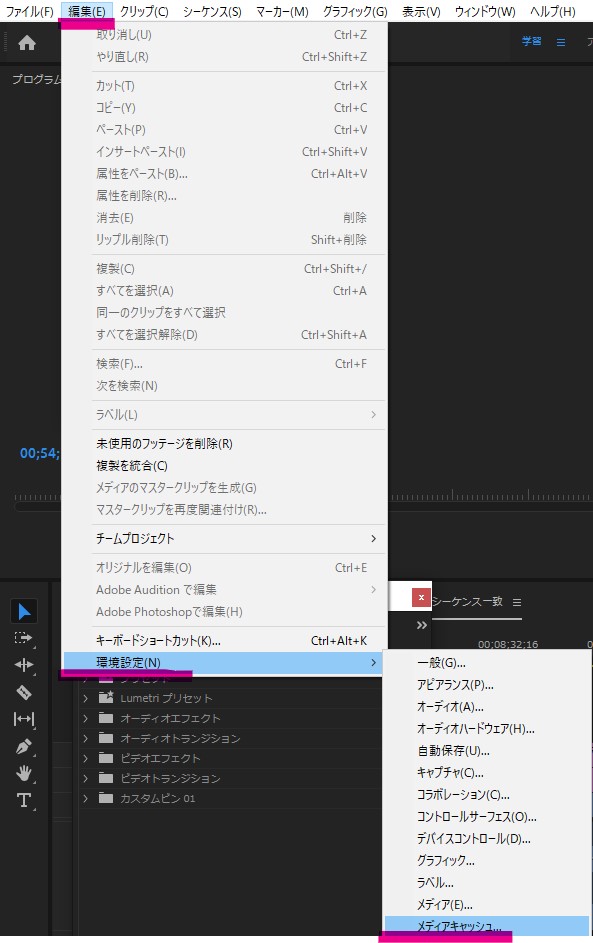This screenshot has height=943, width=593.
Task: Open the ウィンドウ(W) menu
Action: (x=485, y=11)
